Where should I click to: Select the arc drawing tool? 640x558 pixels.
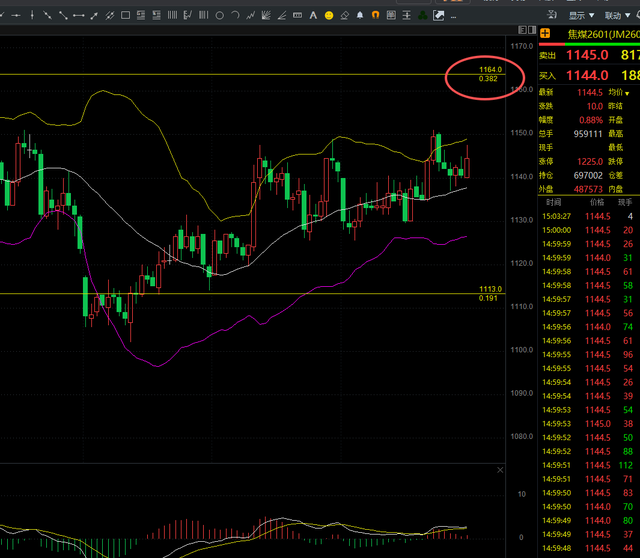click(235, 16)
